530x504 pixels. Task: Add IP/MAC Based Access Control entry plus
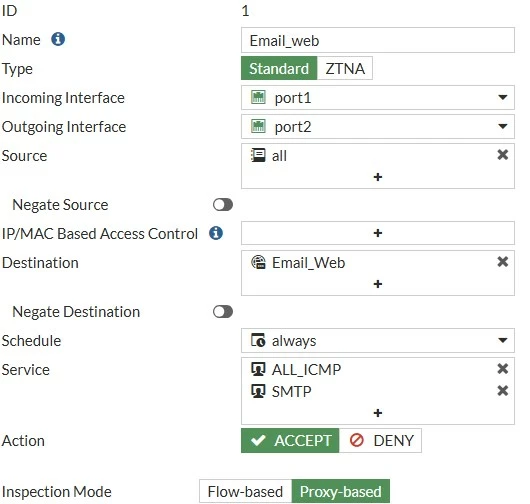click(378, 233)
